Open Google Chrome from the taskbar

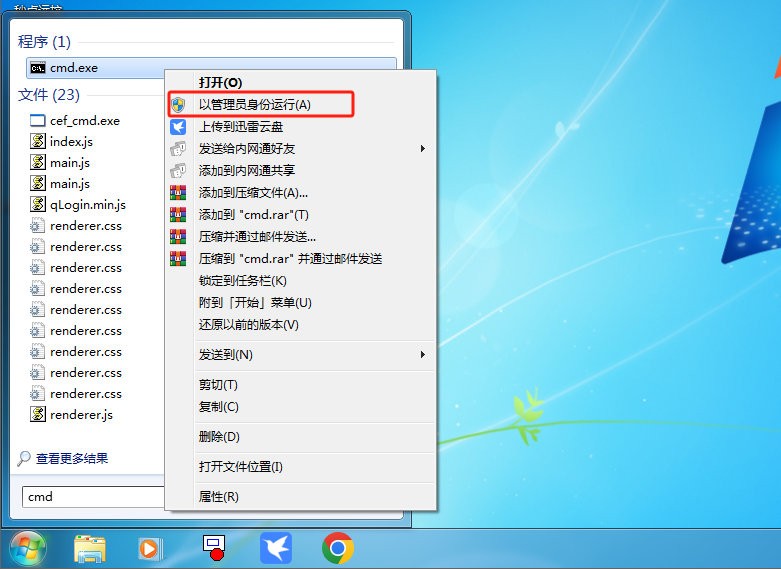338,548
